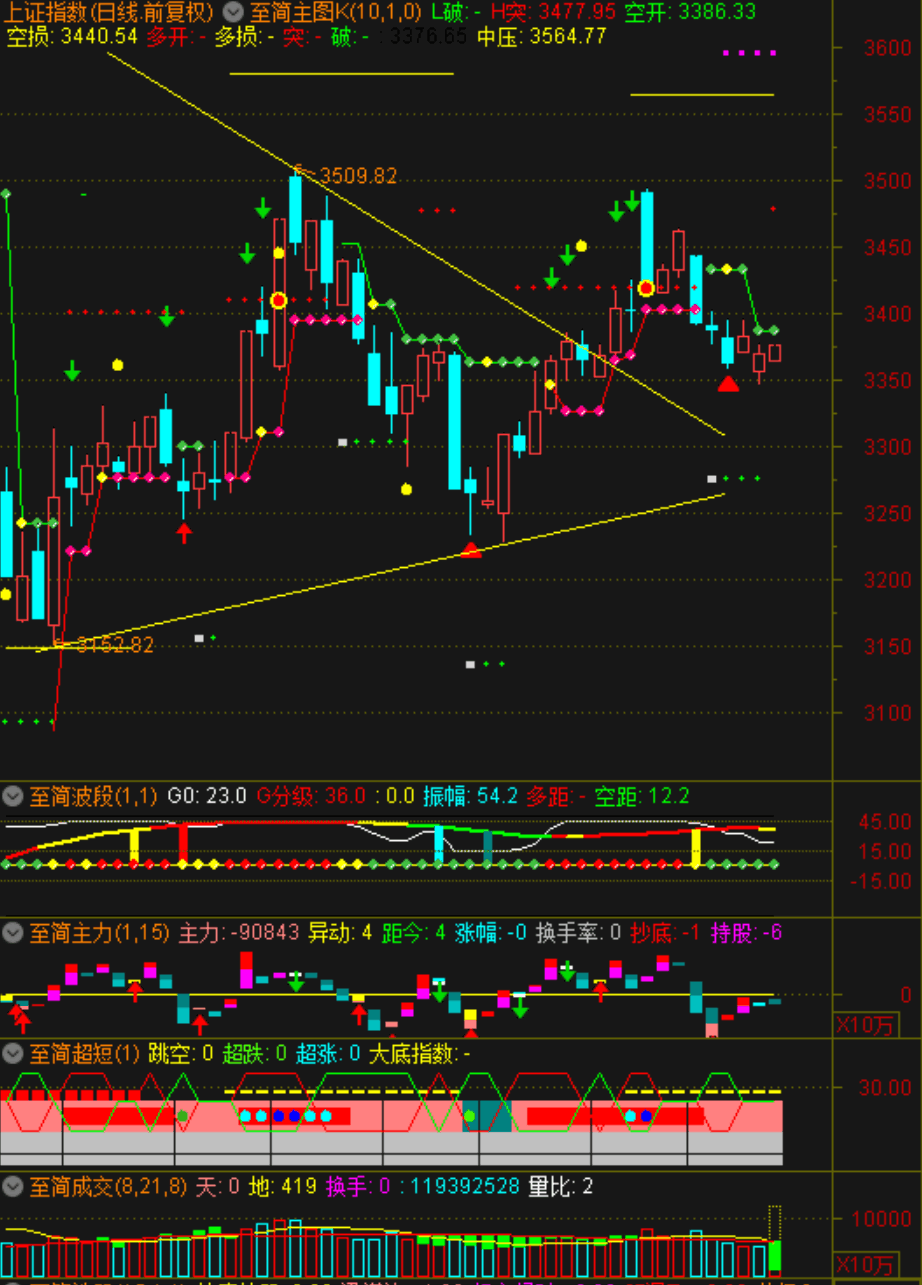Click the 3152.82 low price label
The image size is (922, 1285).
115,645
